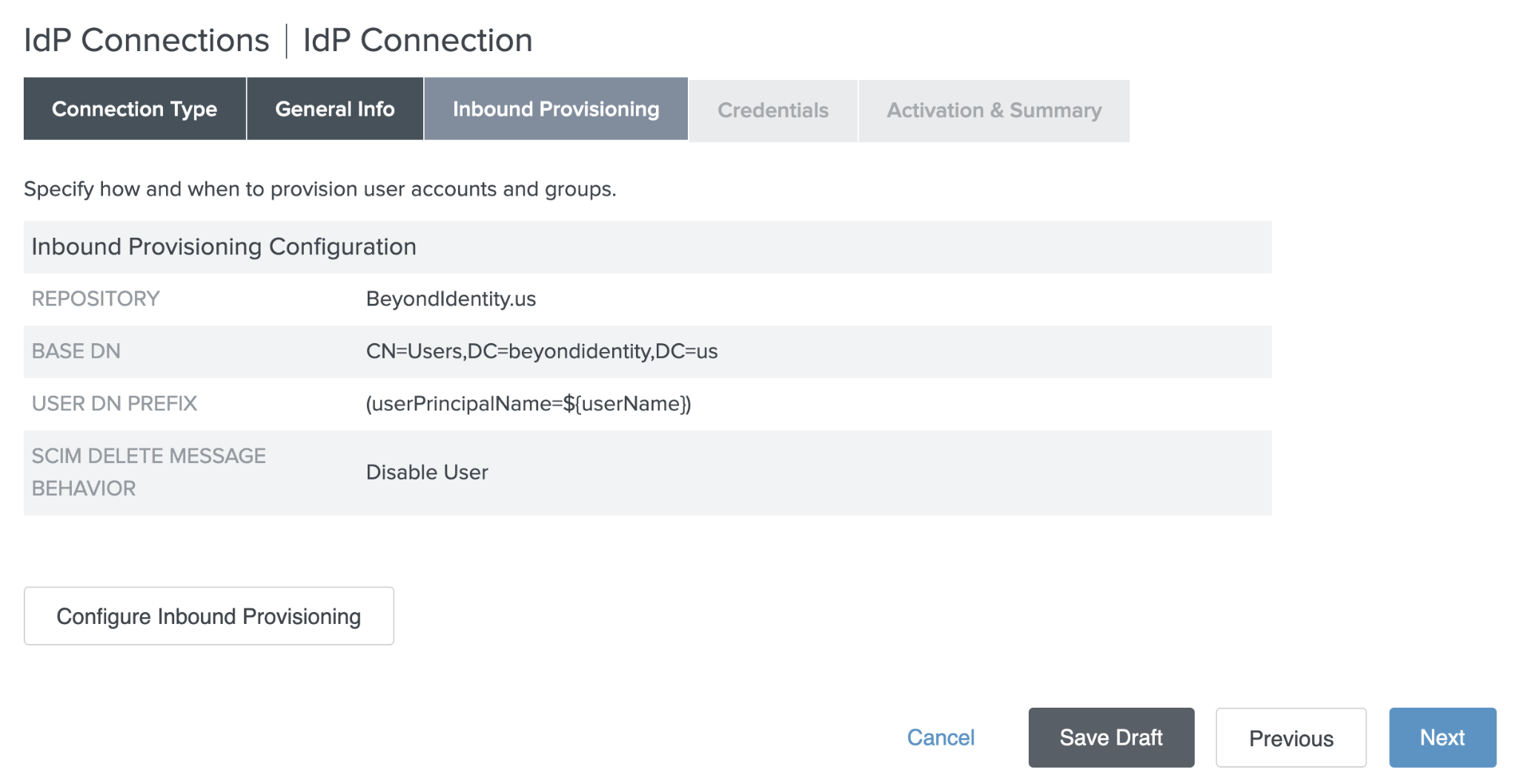
Task: Go back using the Previous button
Action: [1290, 738]
